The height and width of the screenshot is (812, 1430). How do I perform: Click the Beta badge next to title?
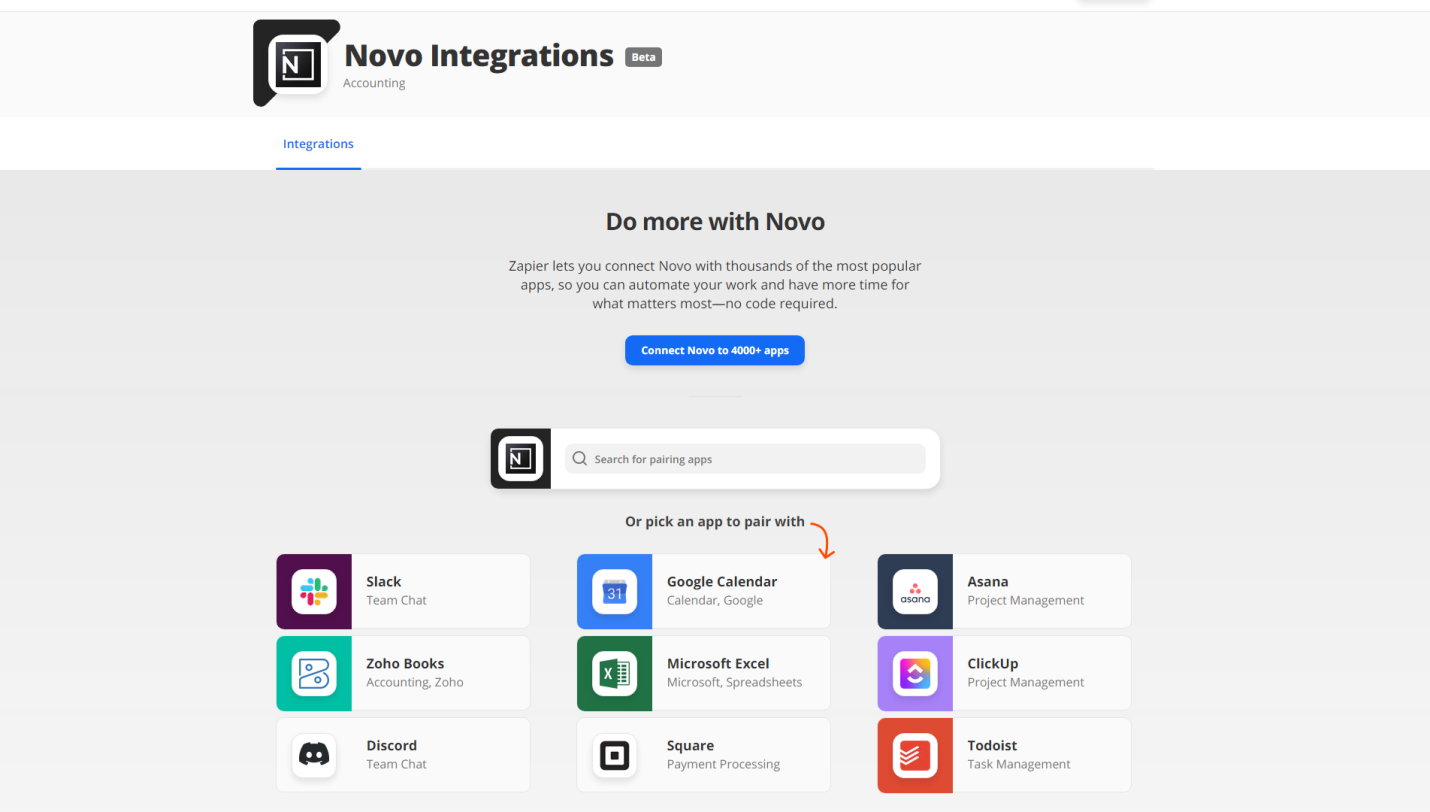pyautogui.click(x=644, y=57)
